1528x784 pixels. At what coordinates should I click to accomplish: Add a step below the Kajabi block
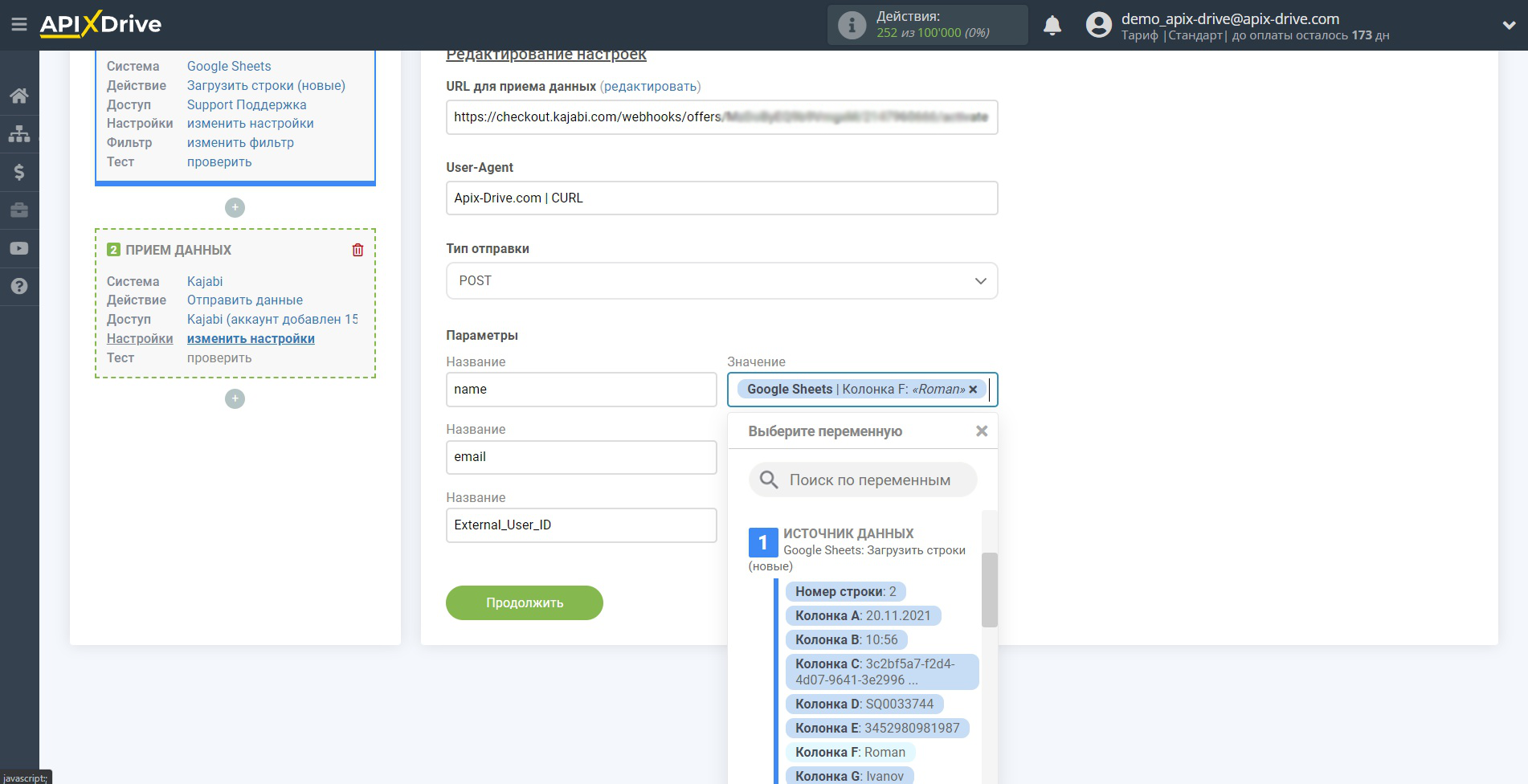tap(235, 398)
